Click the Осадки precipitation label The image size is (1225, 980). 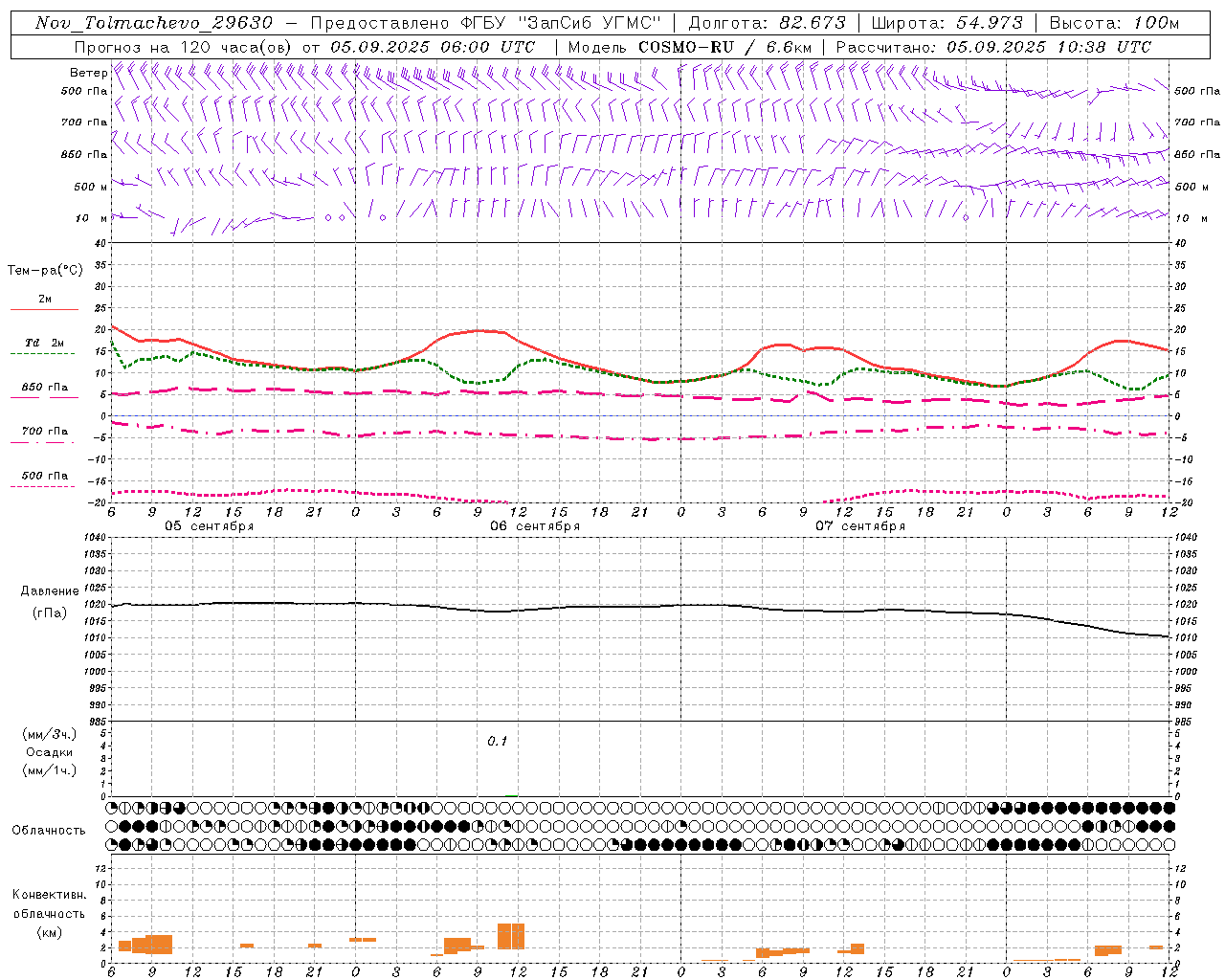point(49,752)
